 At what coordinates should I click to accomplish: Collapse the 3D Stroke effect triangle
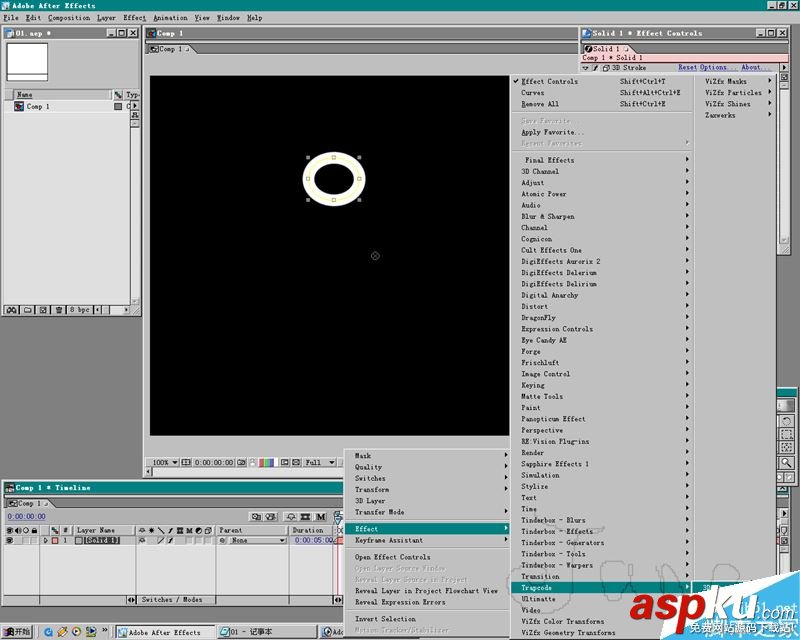click(x=585, y=67)
